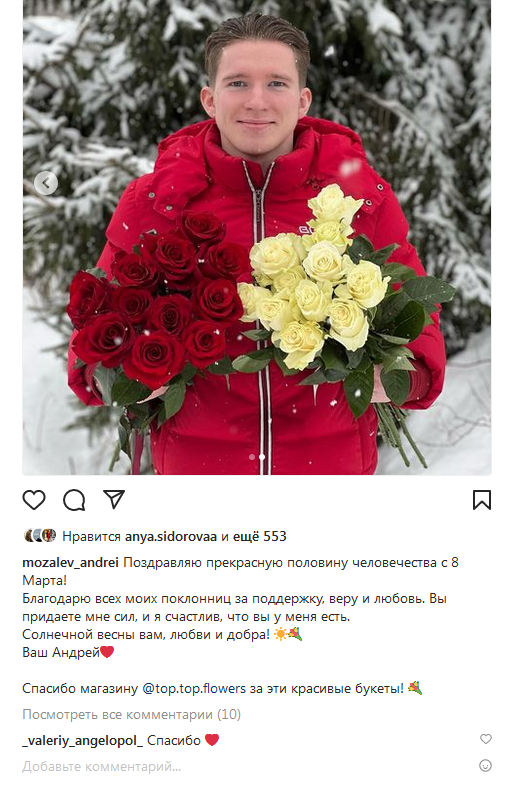
Task: Like the post with the heart icon
Action: click(x=34, y=500)
